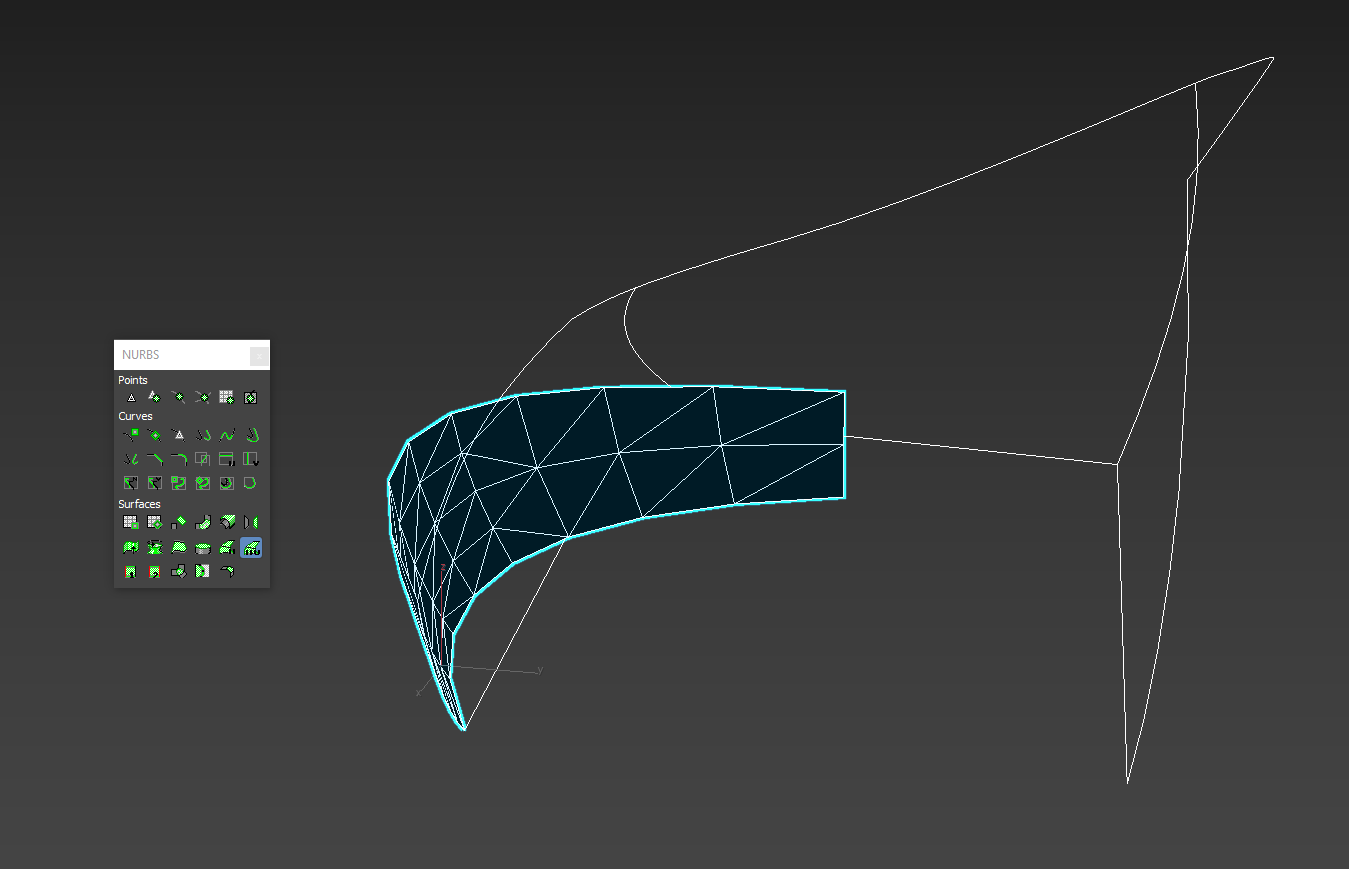Pick the CV Curve on Surface tool
The width and height of the screenshot is (1349, 869).
coord(179,483)
